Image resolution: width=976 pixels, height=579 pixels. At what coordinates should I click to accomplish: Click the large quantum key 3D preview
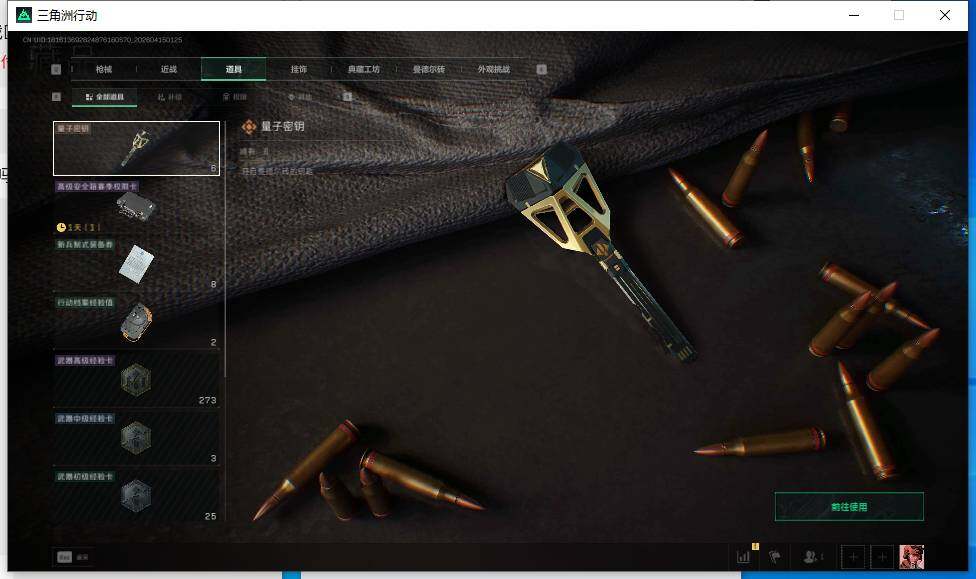point(601,252)
